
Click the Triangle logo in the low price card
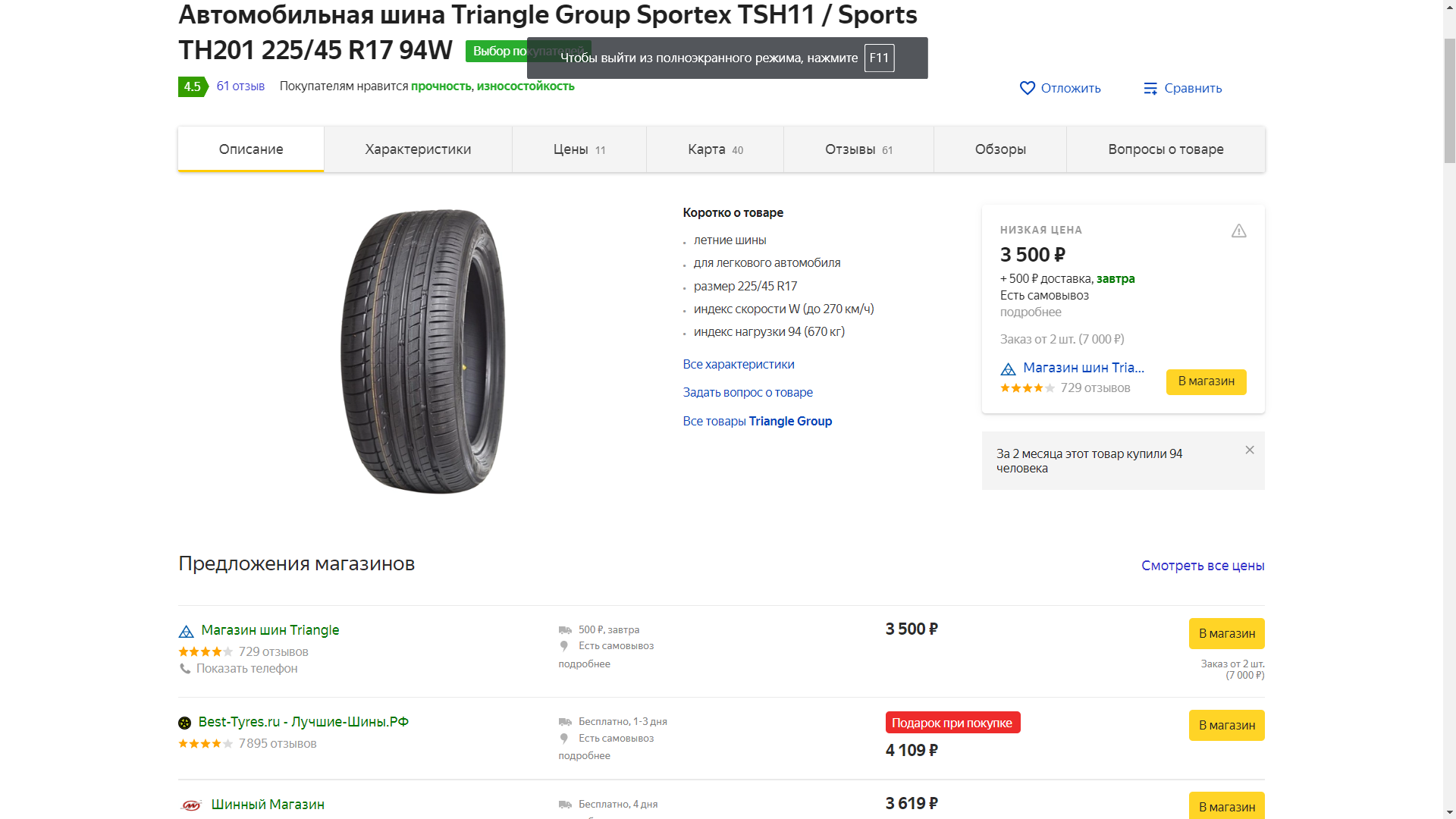(1008, 369)
